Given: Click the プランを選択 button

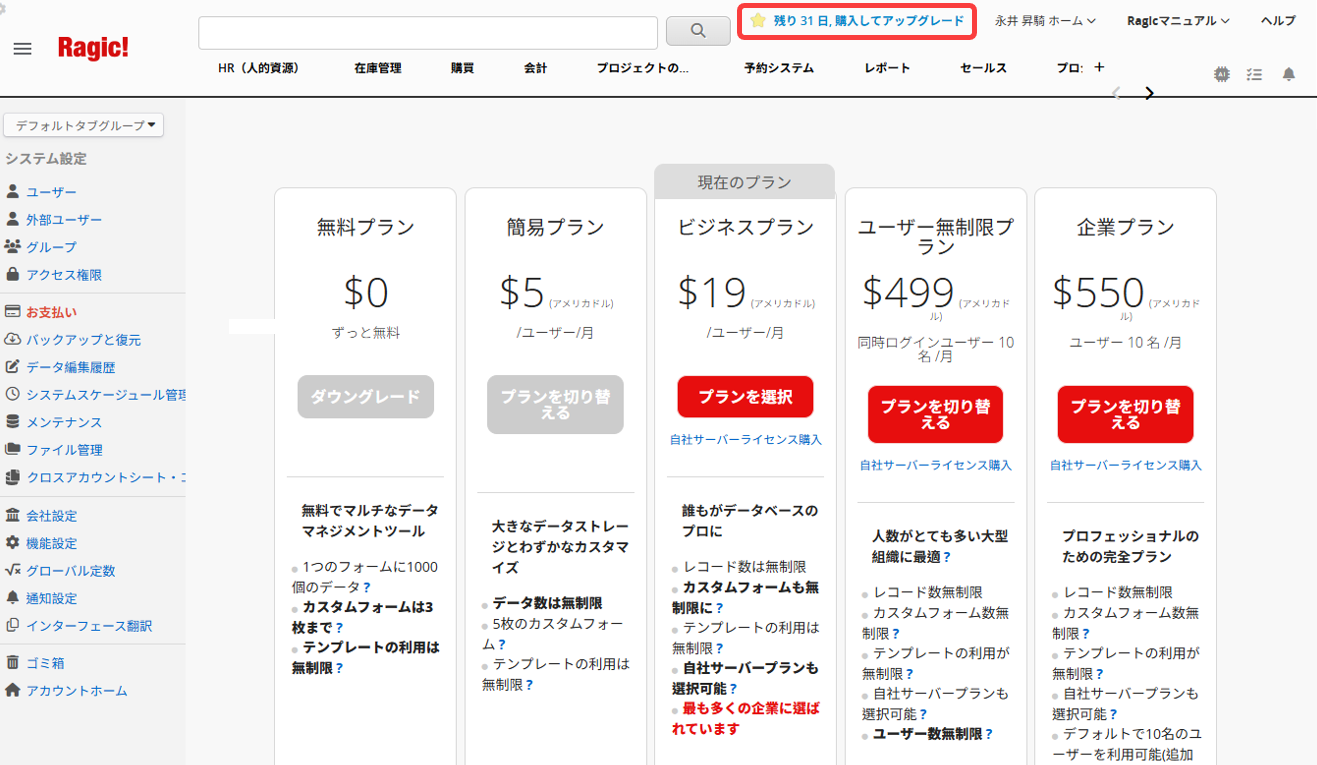Looking at the screenshot, I should [745, 396].
